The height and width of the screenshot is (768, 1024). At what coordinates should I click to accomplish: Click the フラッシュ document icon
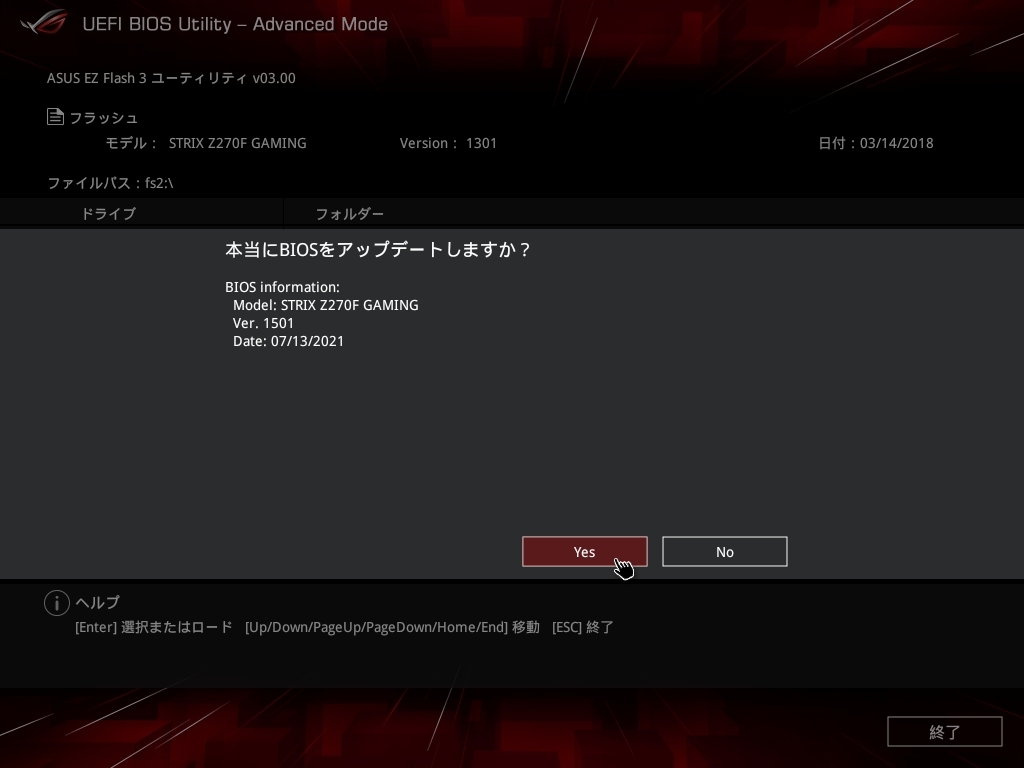click(x=56, y=117)
